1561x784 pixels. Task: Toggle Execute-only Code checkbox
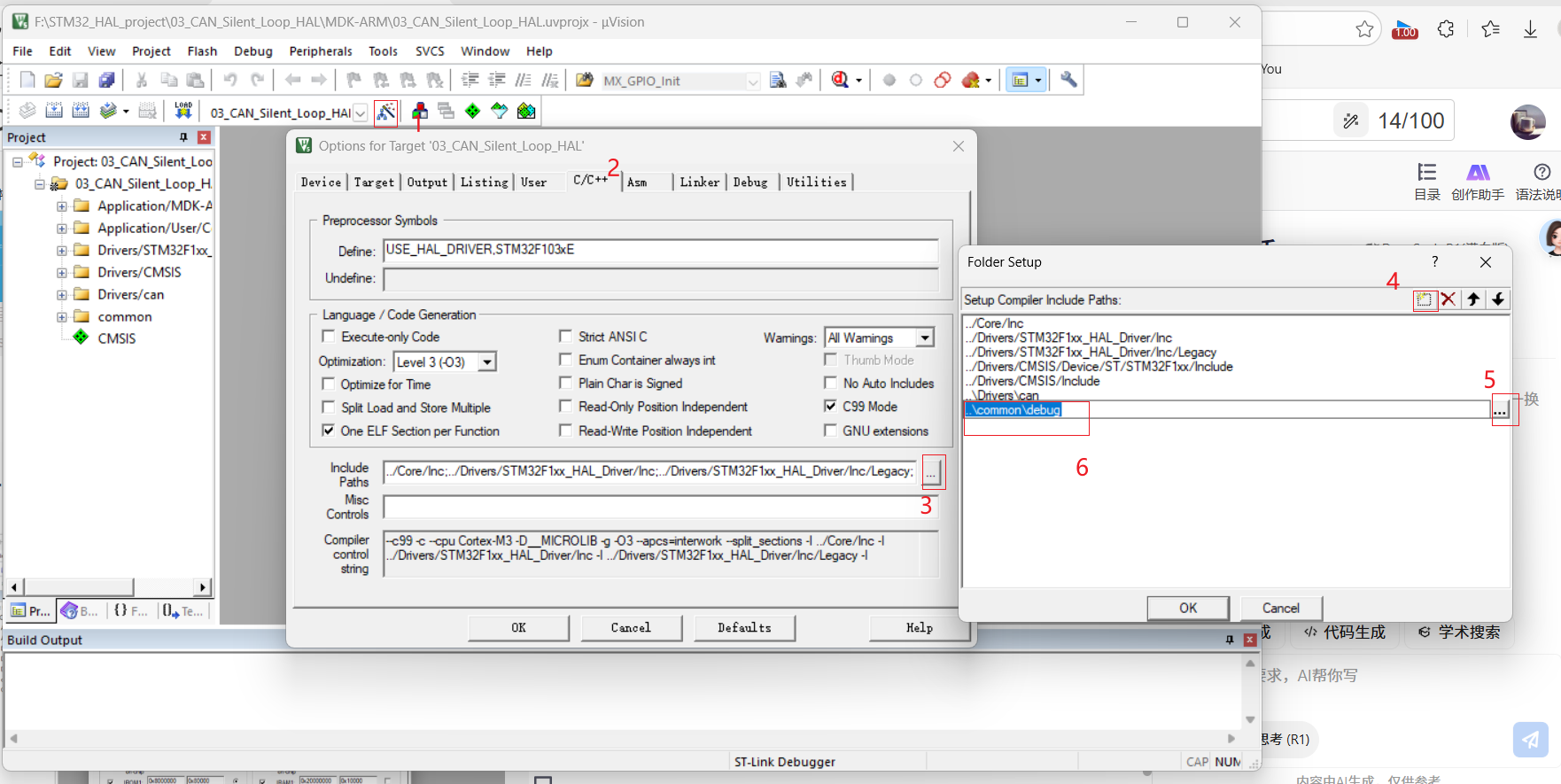click(329, 337)
